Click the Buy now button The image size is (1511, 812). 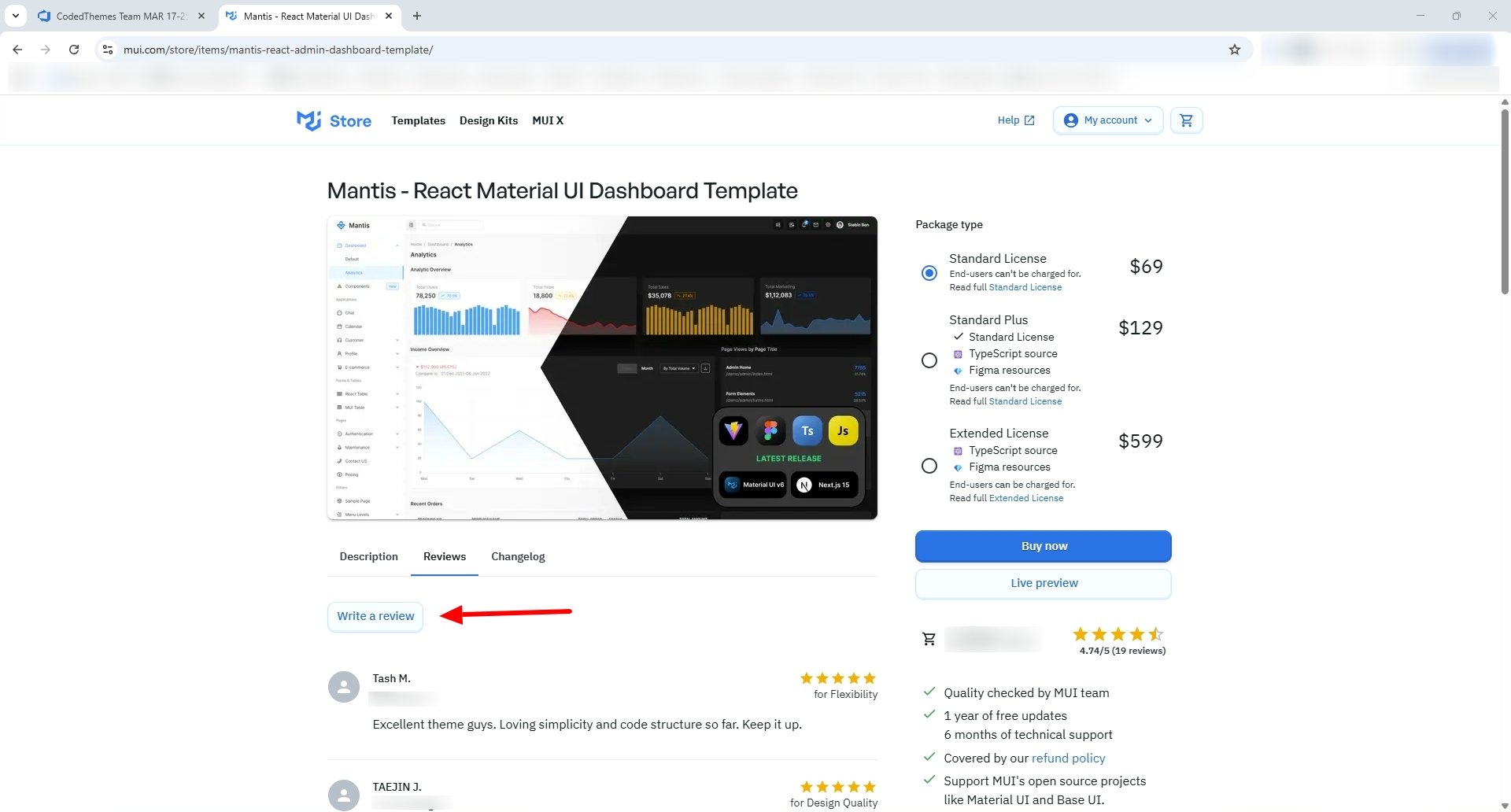point(1043,546)
